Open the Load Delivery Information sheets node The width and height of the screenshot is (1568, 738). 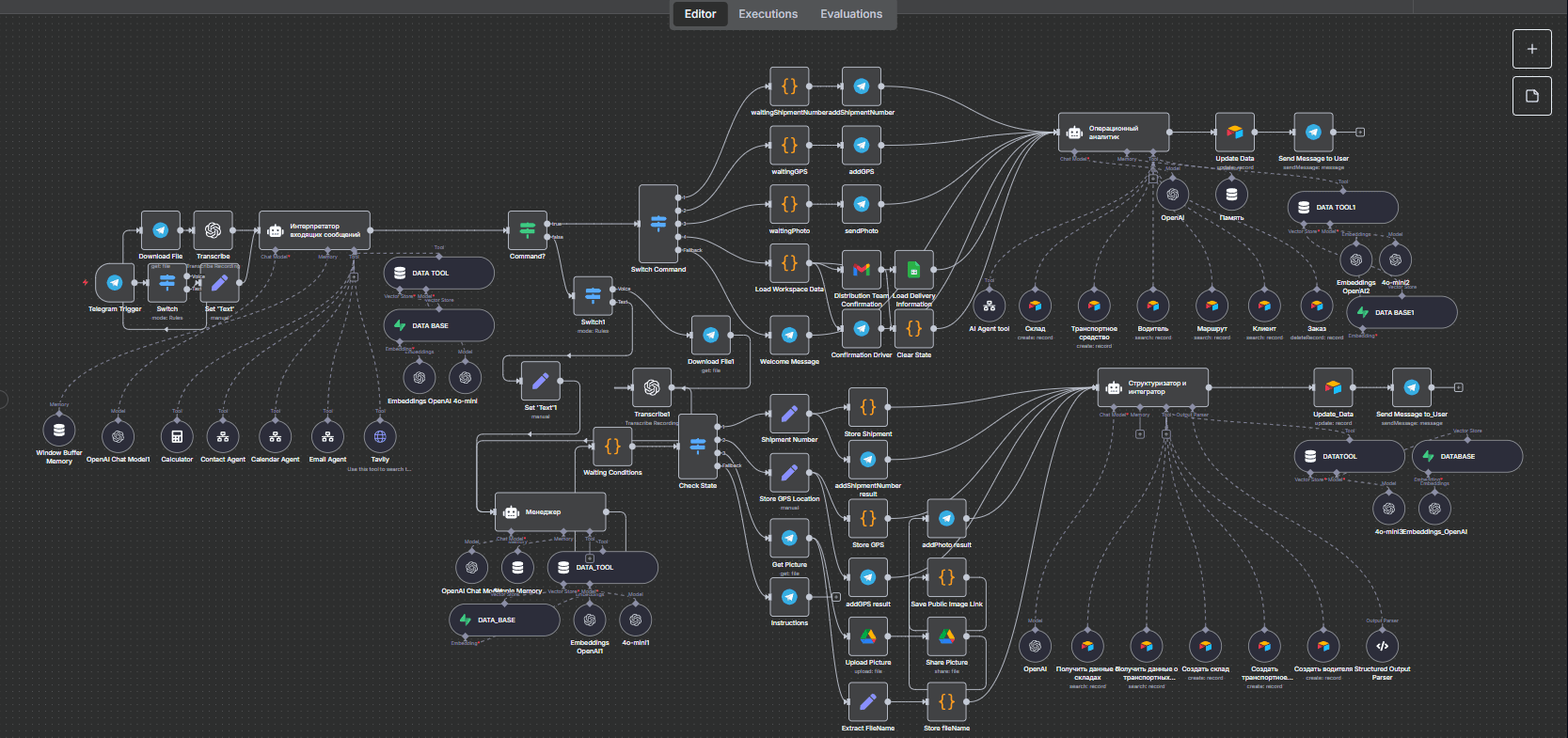pos(913,270)
